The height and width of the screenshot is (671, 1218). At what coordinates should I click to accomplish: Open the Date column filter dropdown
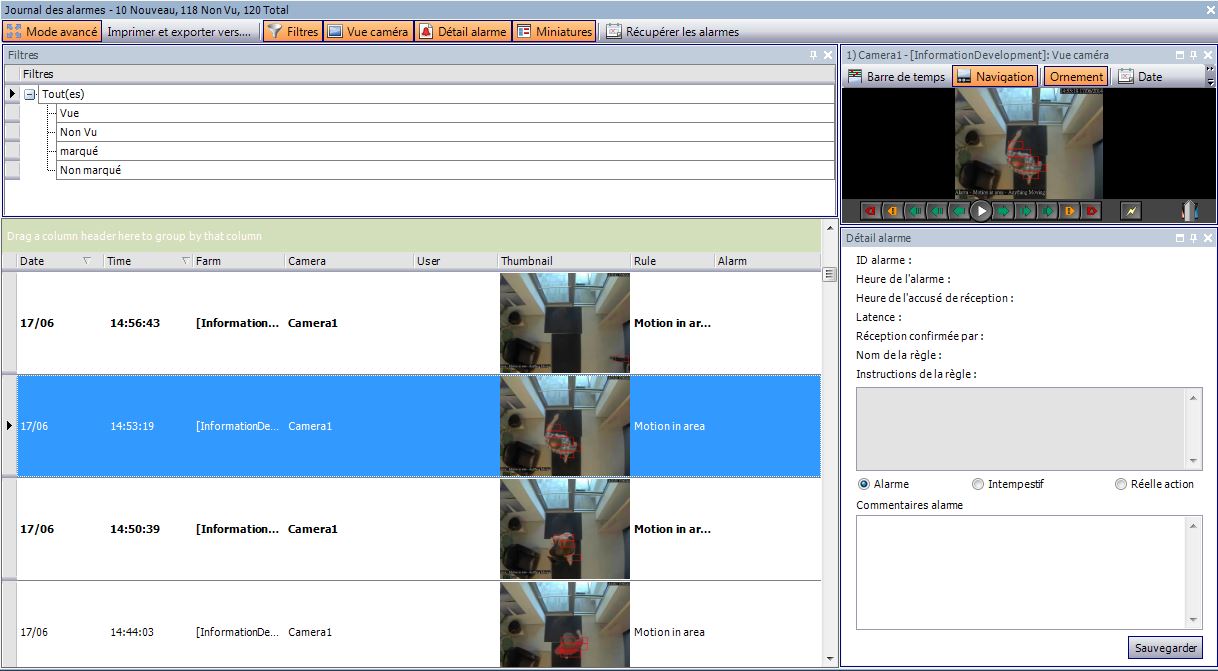87,261
